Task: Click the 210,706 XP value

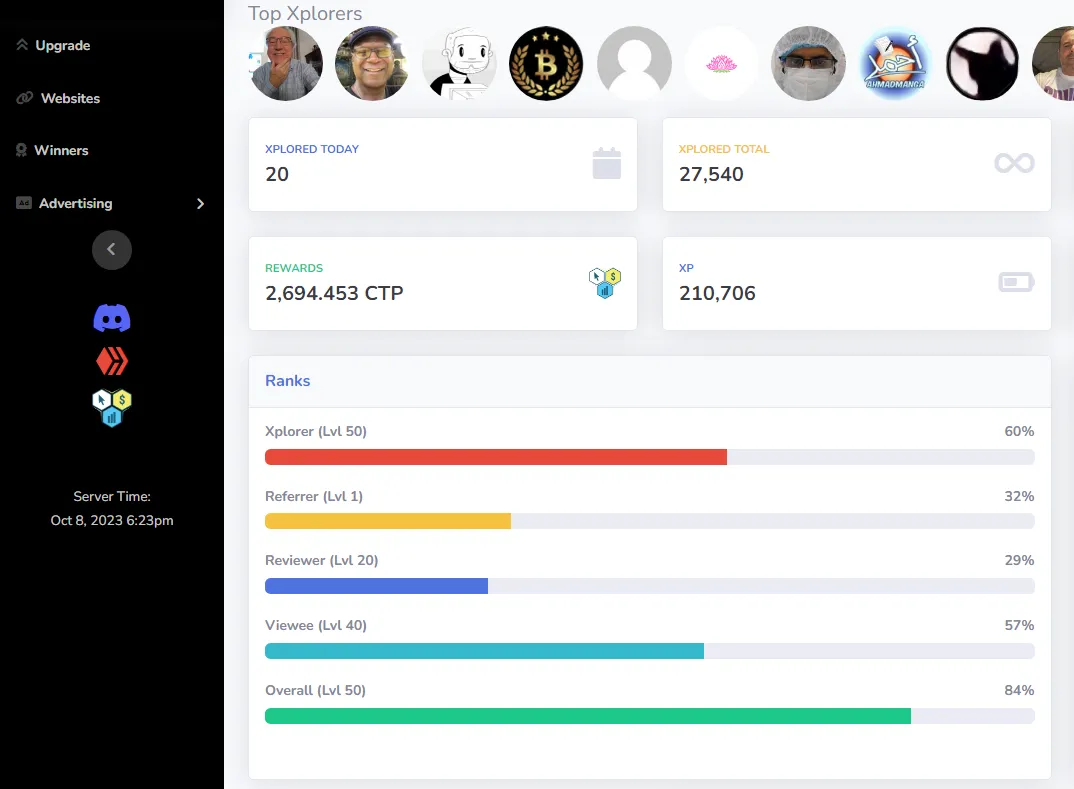Action: click(717, 293)
